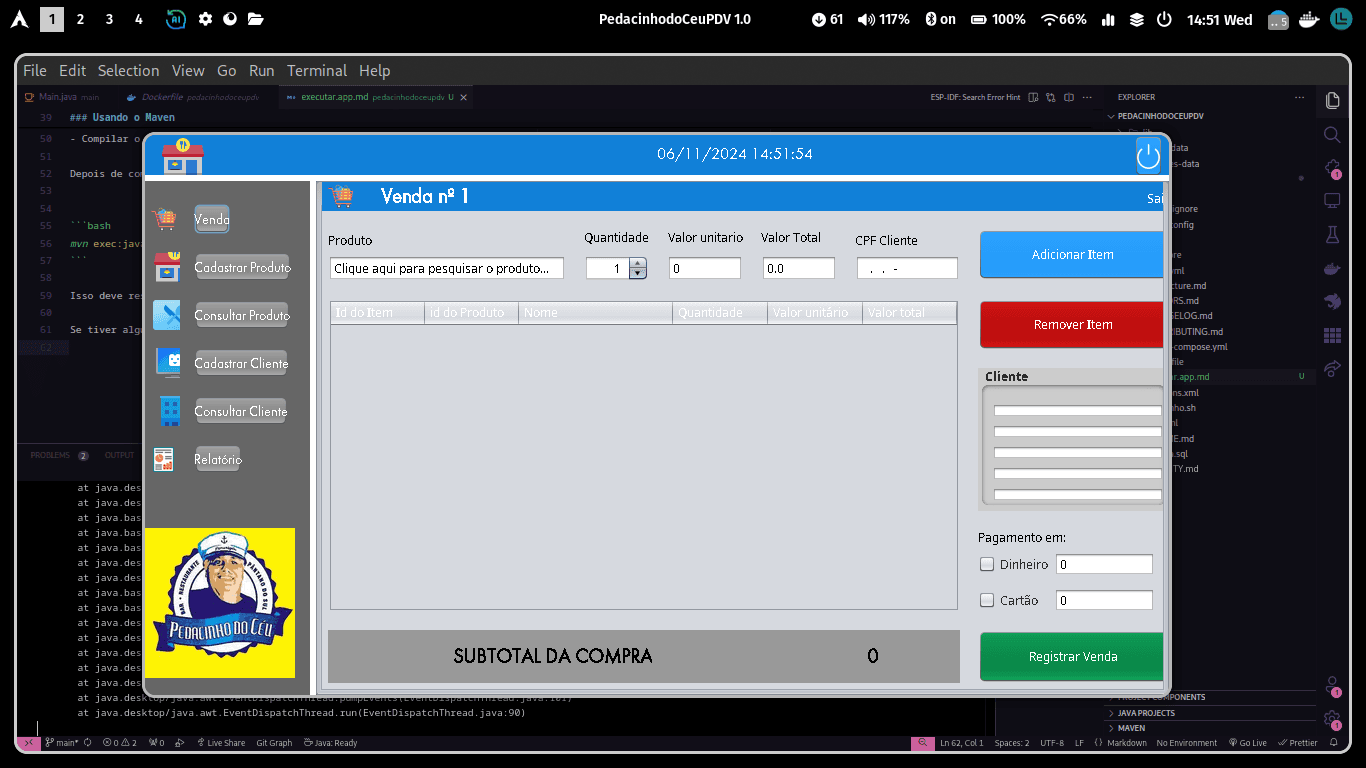Screen dimensions: 1366x768
Task: Open VS Code Manage gear icon
Action: pos(1332,719)
